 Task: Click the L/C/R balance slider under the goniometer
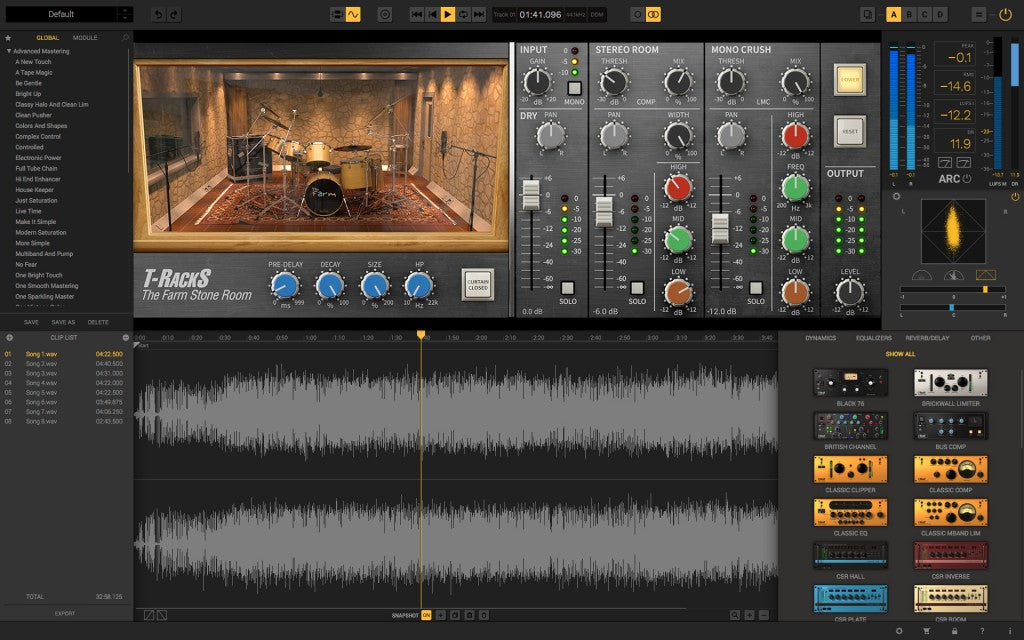[951, 307]
